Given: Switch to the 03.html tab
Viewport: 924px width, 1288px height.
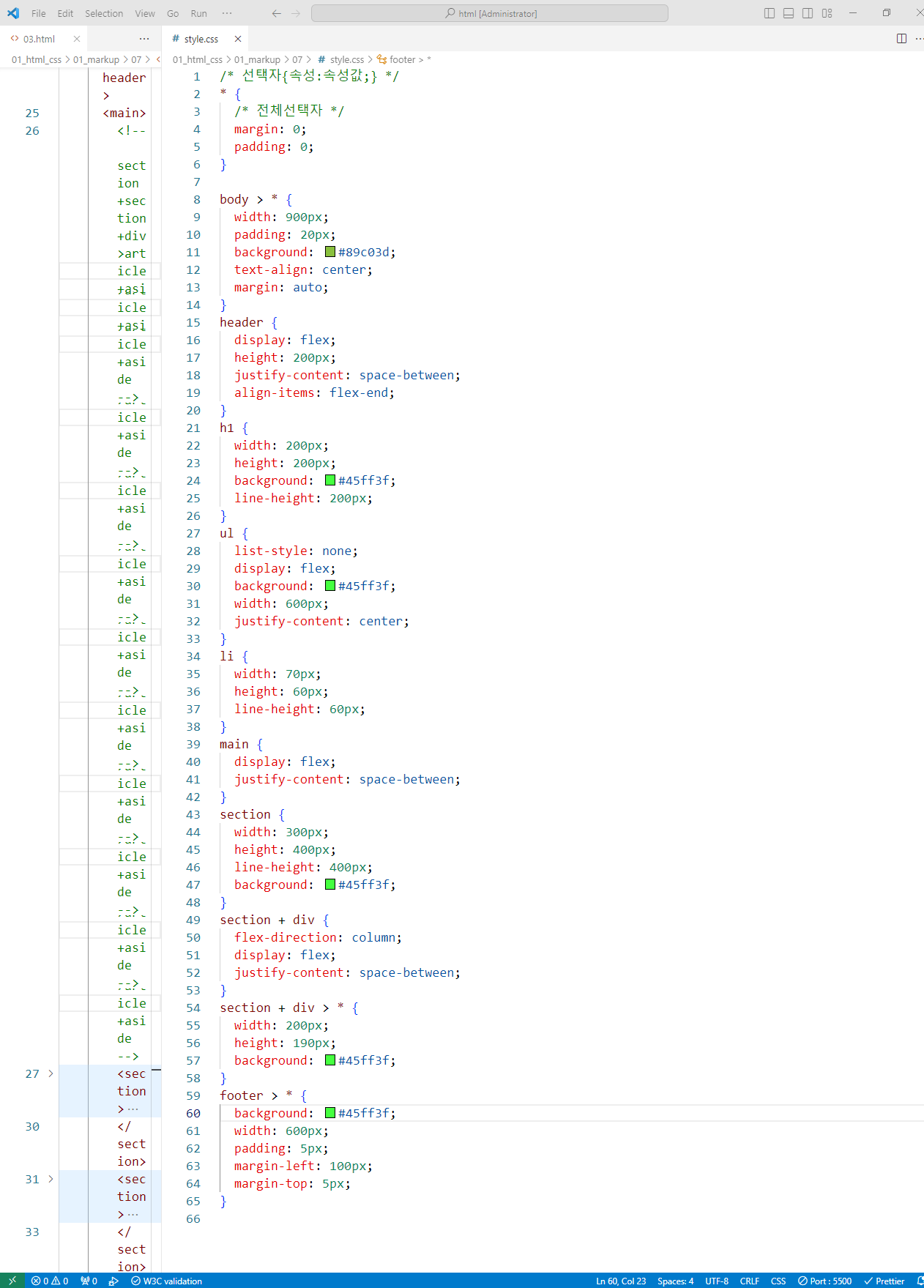Looking at the screenshot, I should coord(39,39).
